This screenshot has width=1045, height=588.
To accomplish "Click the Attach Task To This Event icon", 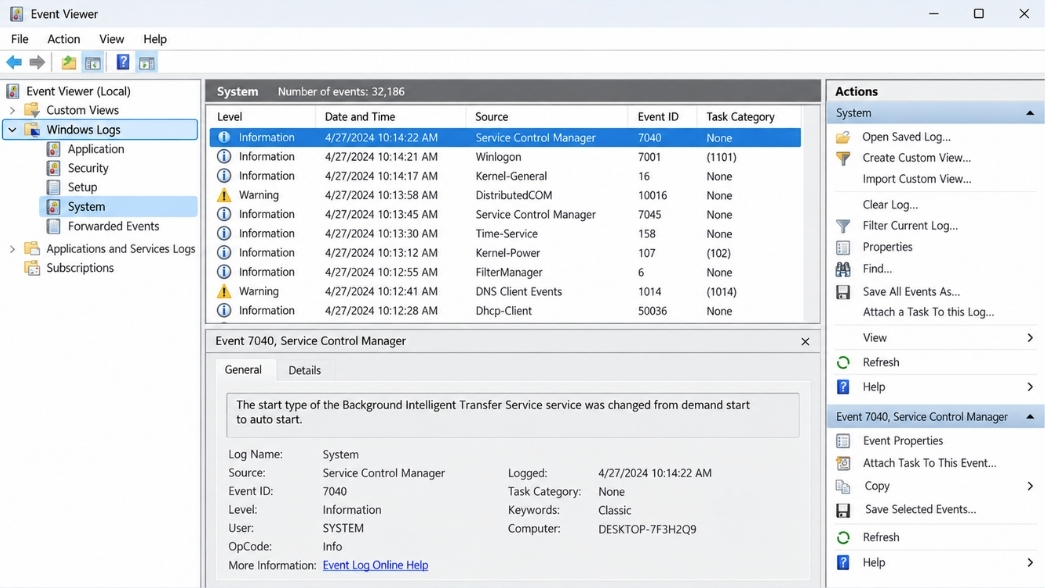I will [843, 463].
